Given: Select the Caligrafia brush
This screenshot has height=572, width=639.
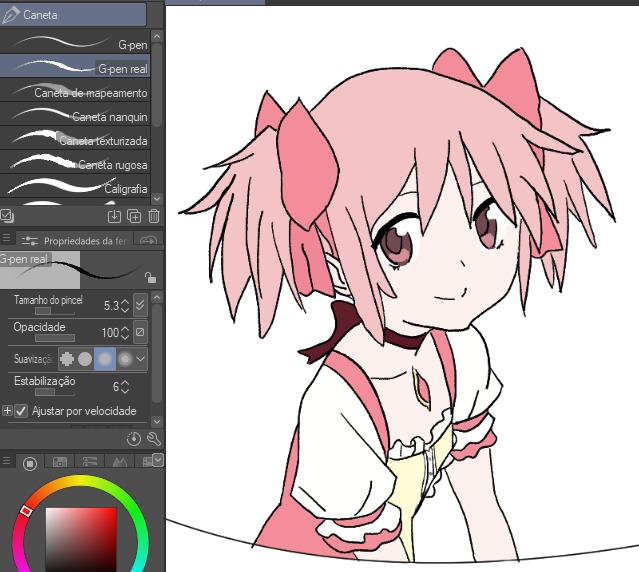Looking at the screenshot, I should tap(75, 186).
